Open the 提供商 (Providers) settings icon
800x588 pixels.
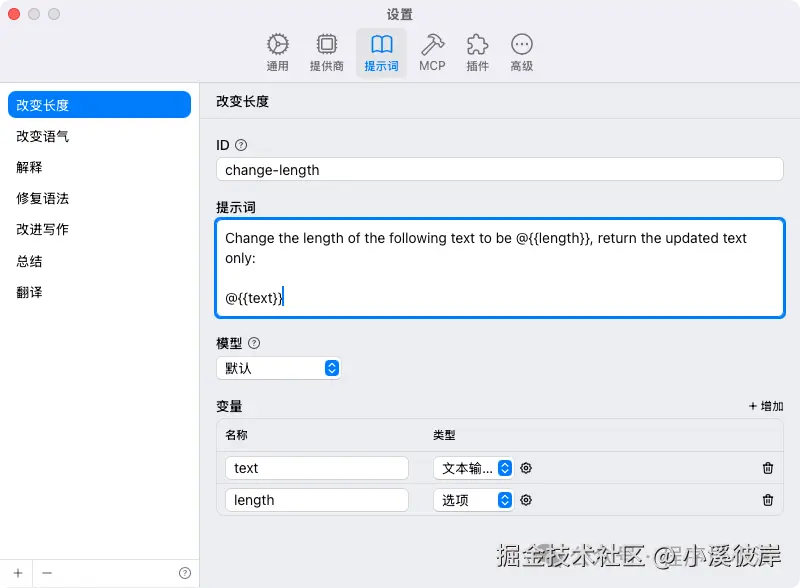327,45
